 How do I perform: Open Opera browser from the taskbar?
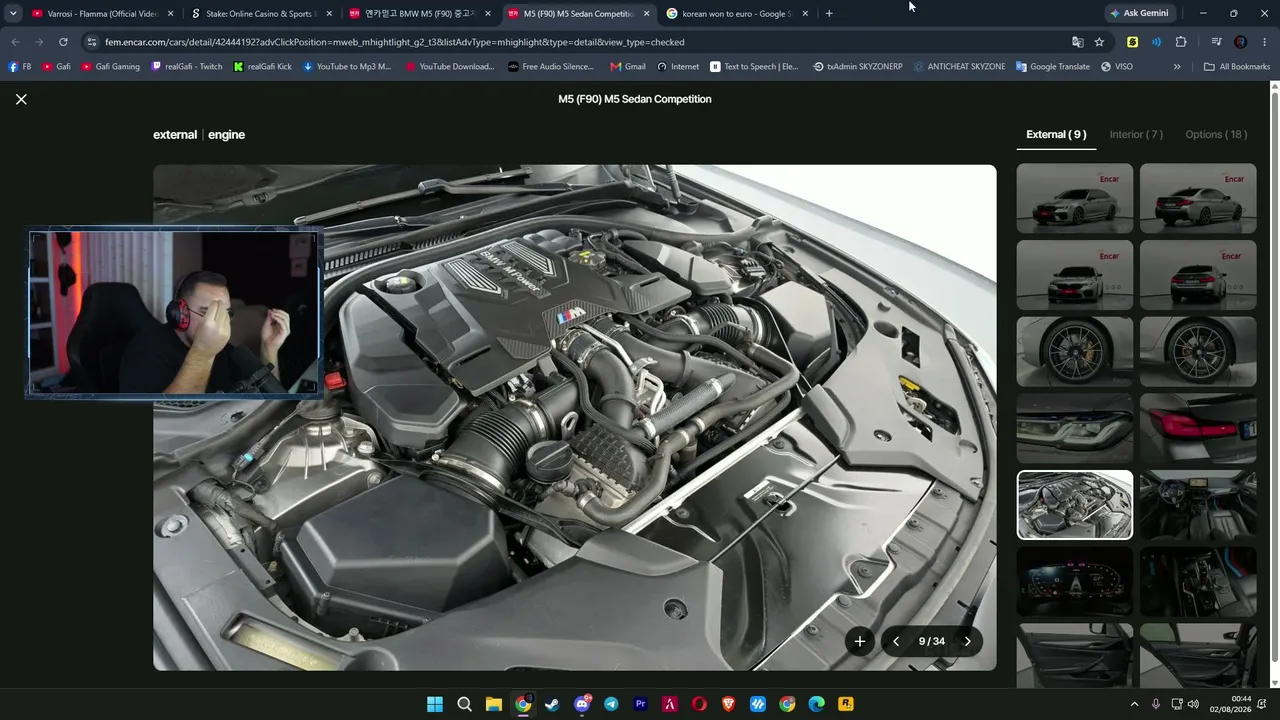coord(699,704)
